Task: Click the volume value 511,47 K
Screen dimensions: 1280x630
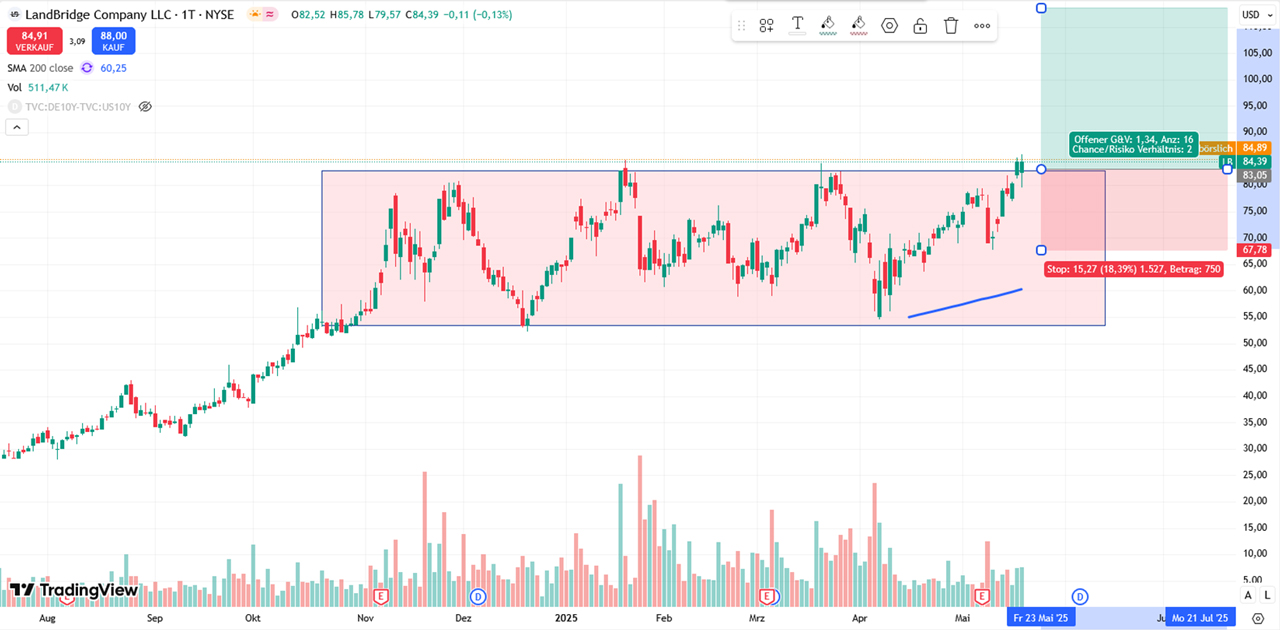Action: 48,88
